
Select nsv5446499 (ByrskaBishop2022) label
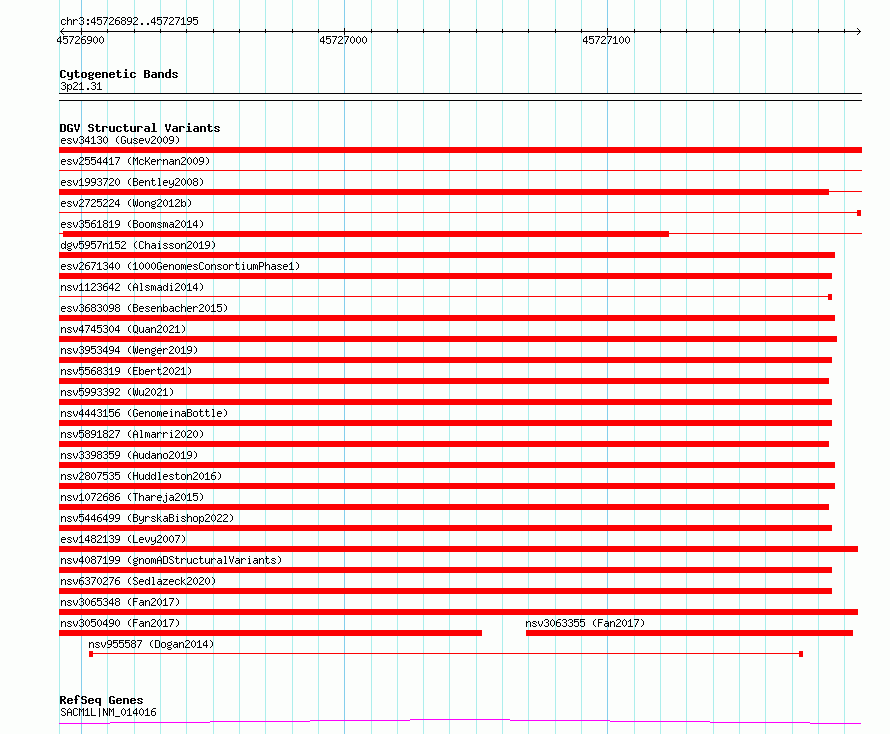coord(147,518)
